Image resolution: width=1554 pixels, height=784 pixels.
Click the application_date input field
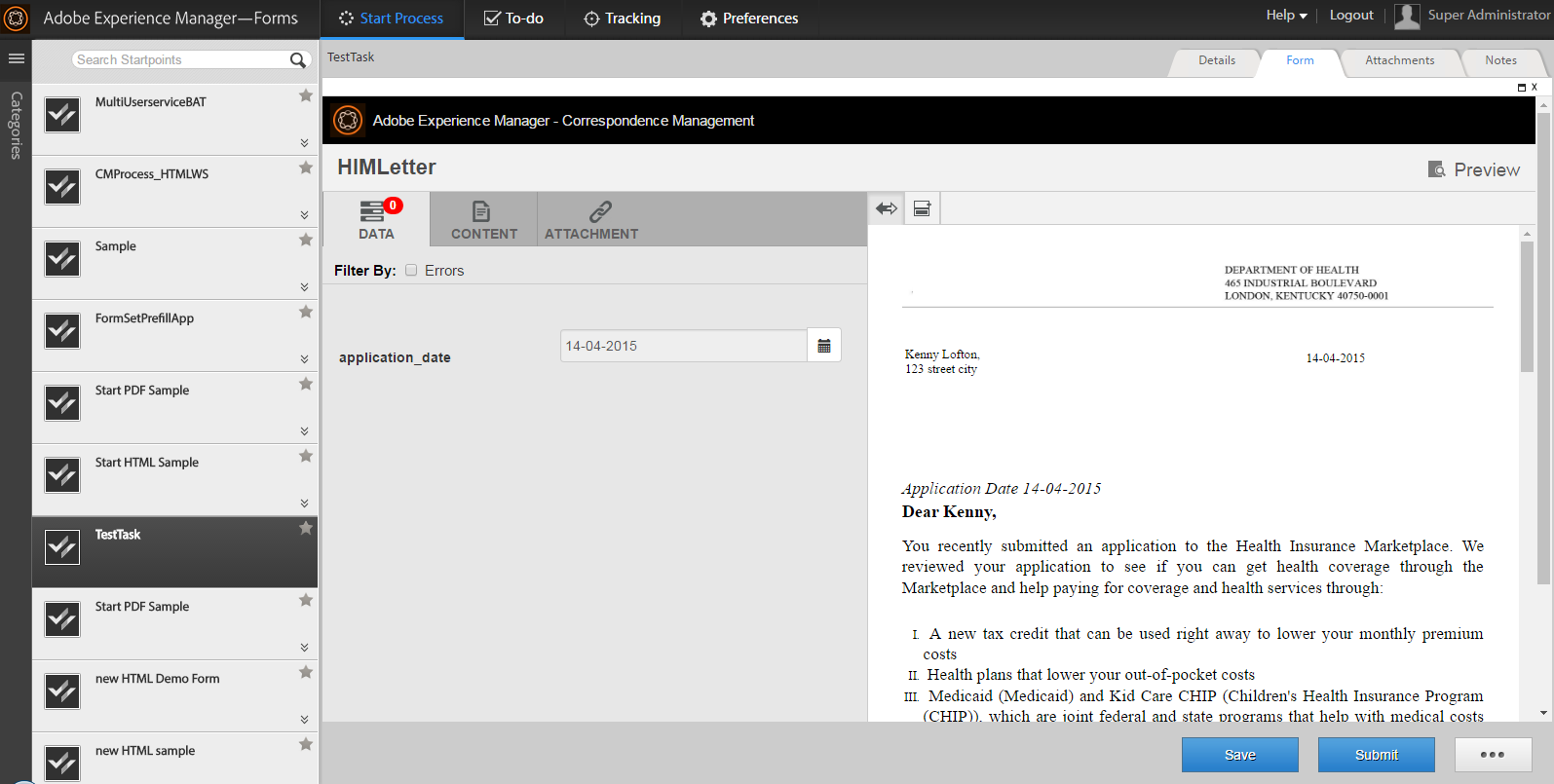[684, 346]
